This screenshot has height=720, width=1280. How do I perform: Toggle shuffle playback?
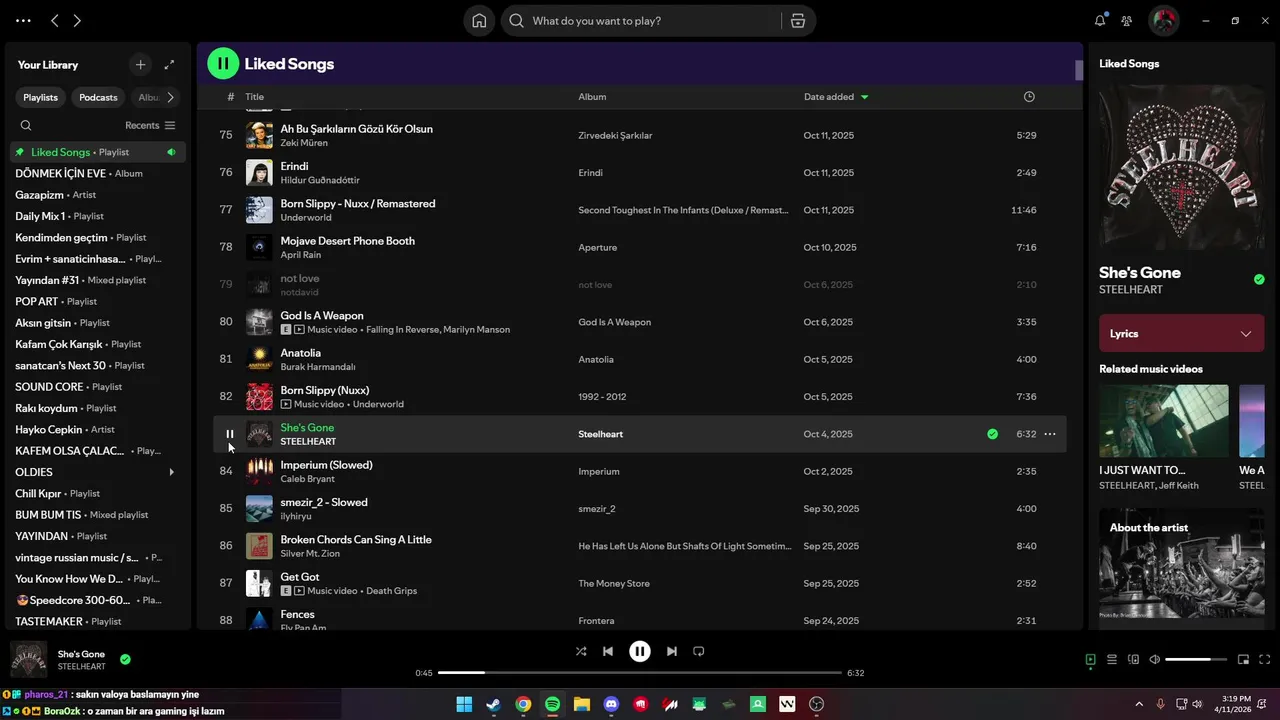(x=581, y=651)
